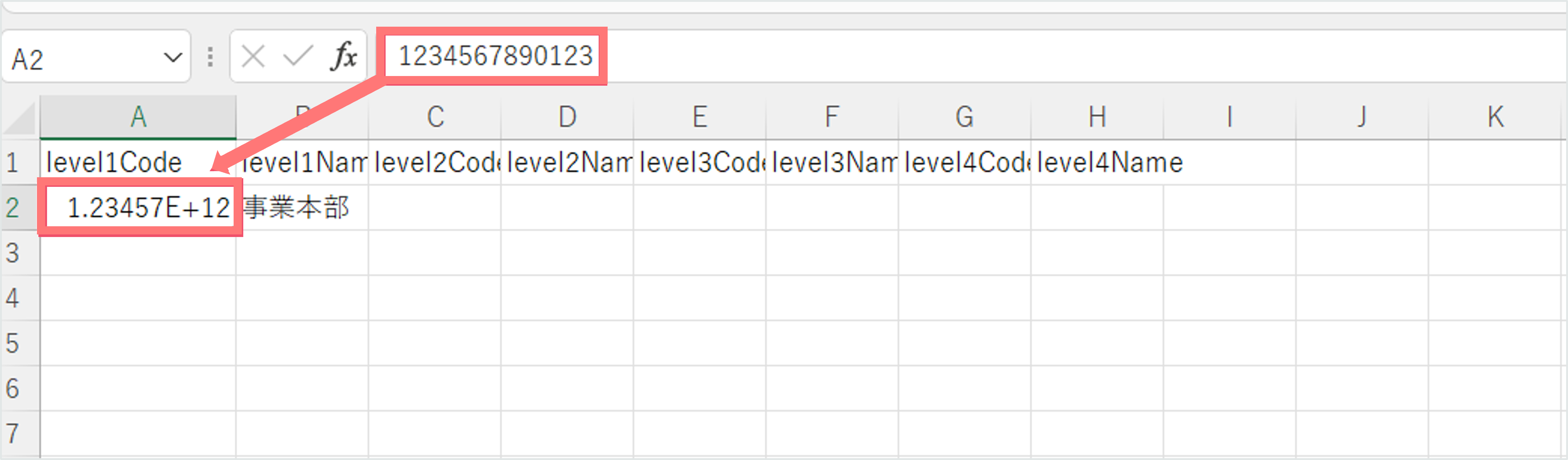1568x460 pixels.
Task: Select row 3 header
Action: click(20, 253)
